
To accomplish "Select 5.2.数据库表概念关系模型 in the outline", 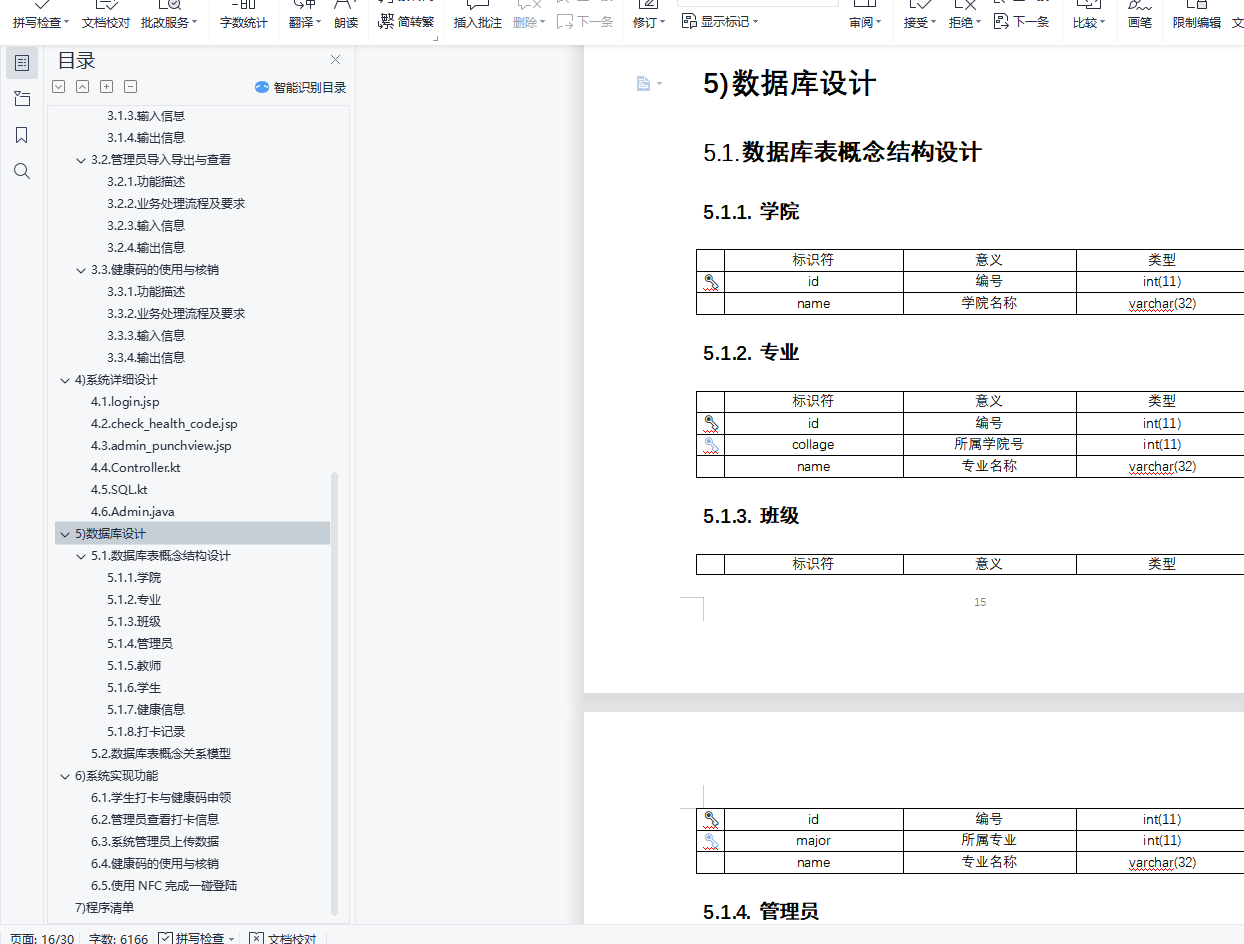I will [161, 754].
